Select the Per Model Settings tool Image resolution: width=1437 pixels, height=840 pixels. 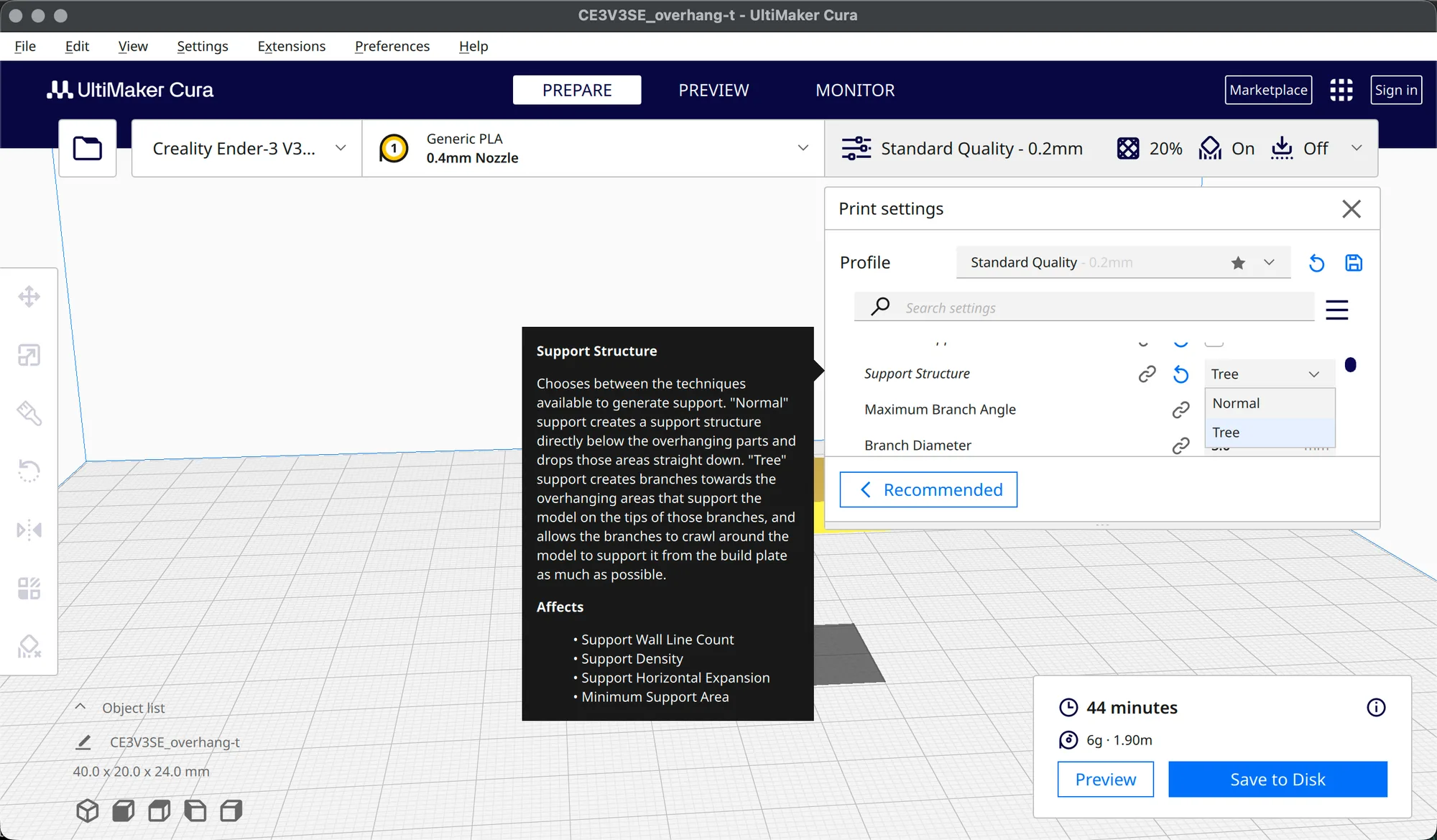29,589
